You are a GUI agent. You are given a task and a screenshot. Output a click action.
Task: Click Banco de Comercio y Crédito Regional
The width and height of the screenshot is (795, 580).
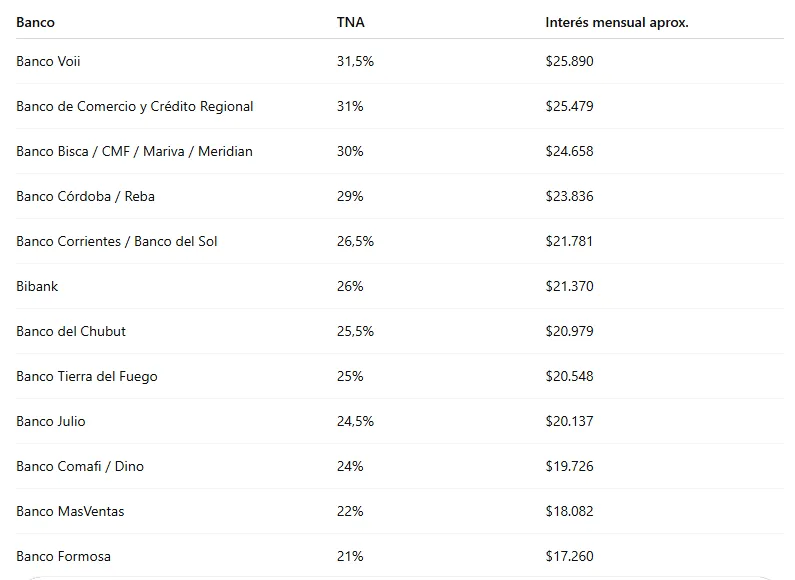(x=134, y=106)
